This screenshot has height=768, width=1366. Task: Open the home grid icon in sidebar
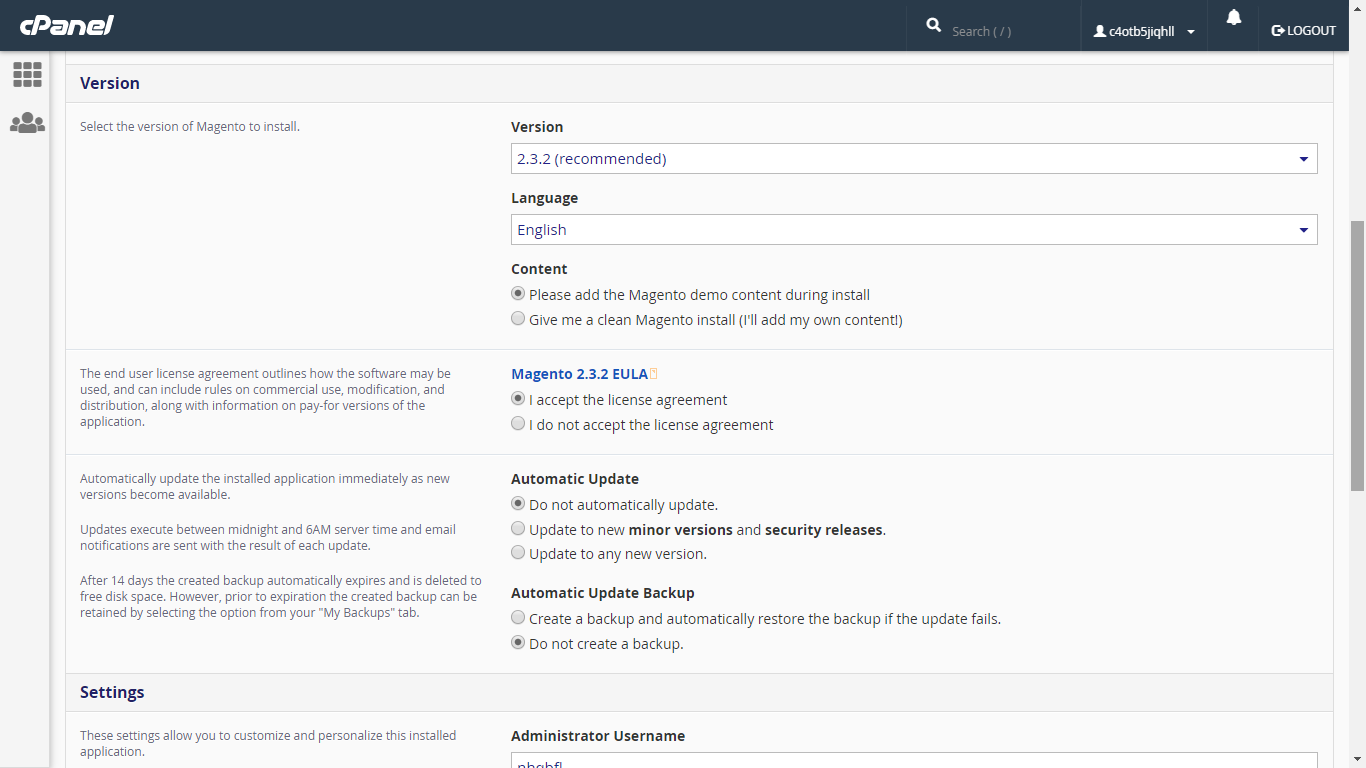tap(27, 74)
